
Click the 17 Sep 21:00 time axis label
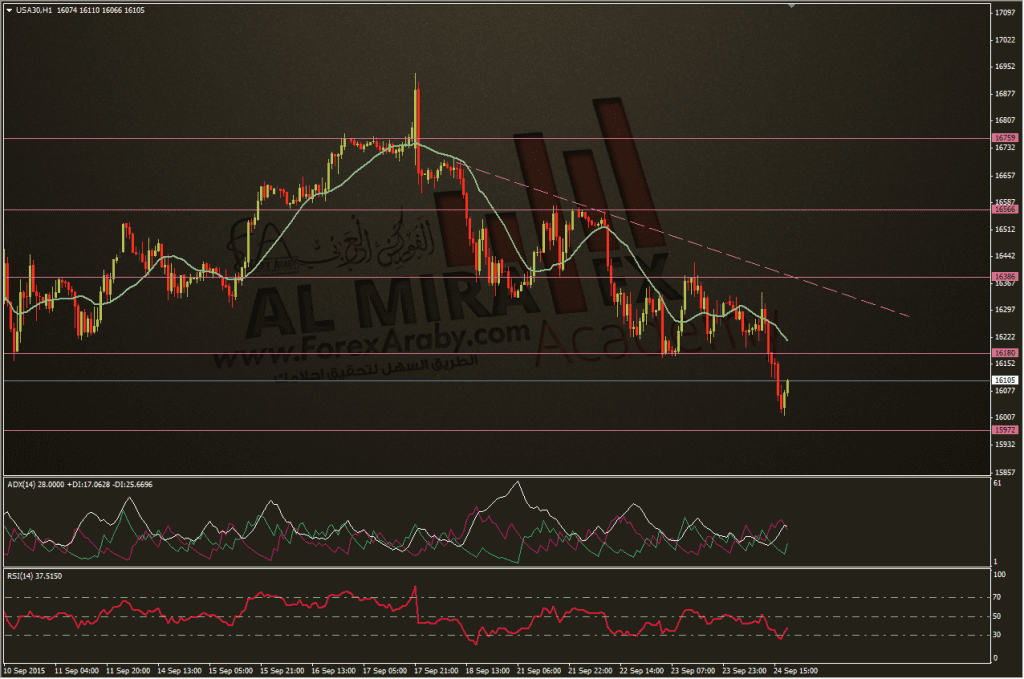pos(436,671)
